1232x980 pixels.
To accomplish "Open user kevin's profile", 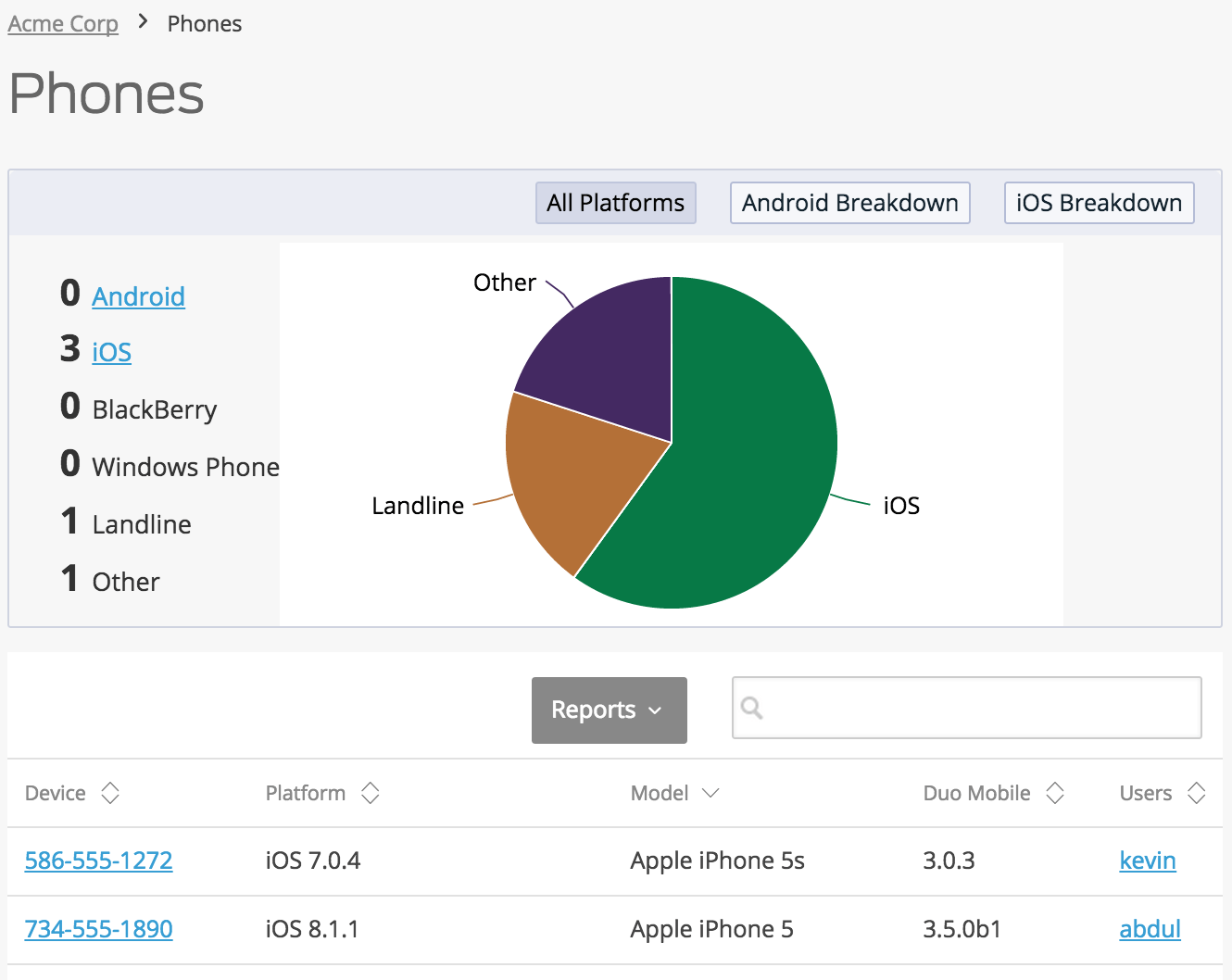I will [x=1147, y=861].
